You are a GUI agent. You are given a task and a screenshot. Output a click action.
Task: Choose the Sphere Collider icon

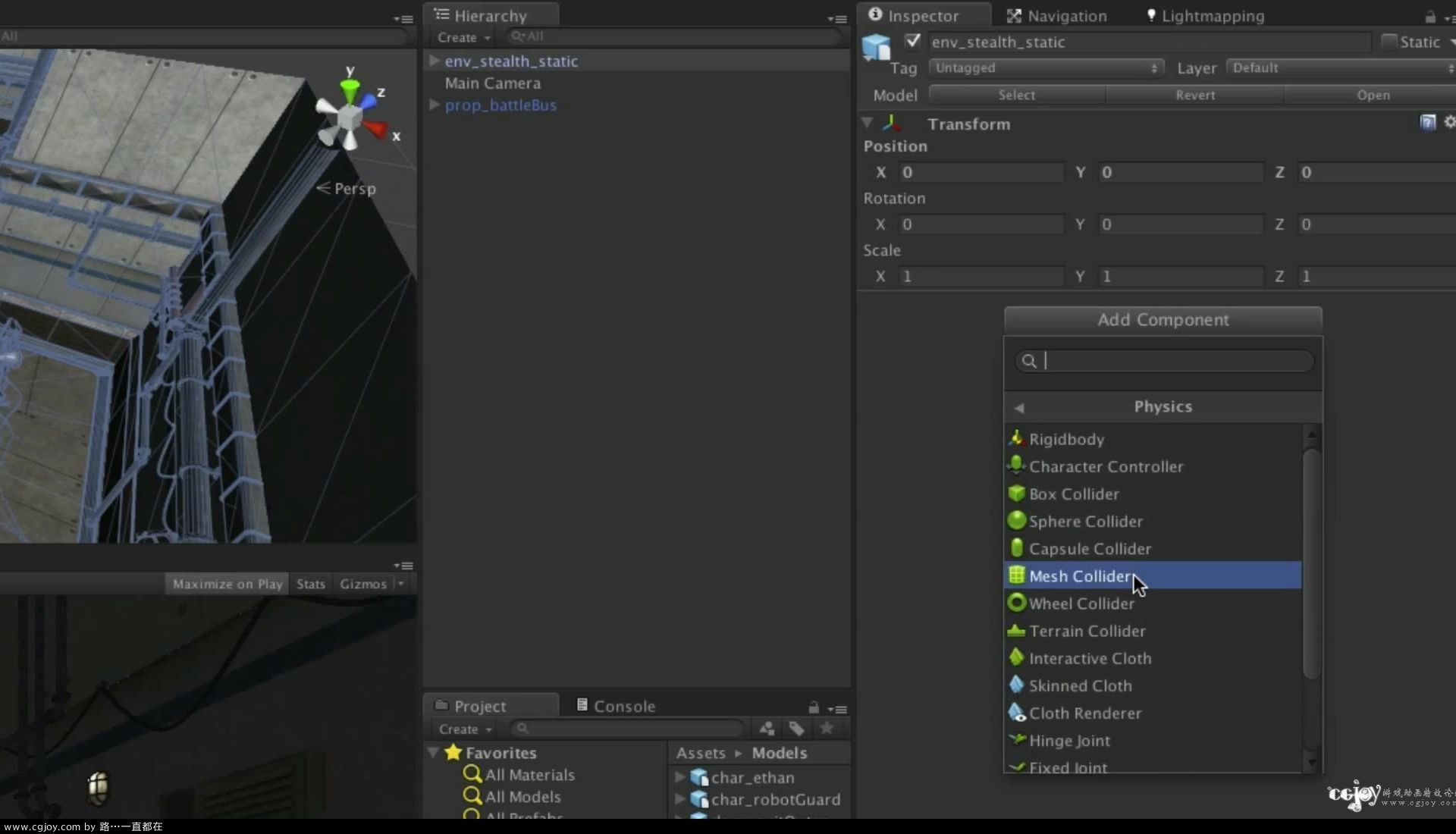point(1016,520)
